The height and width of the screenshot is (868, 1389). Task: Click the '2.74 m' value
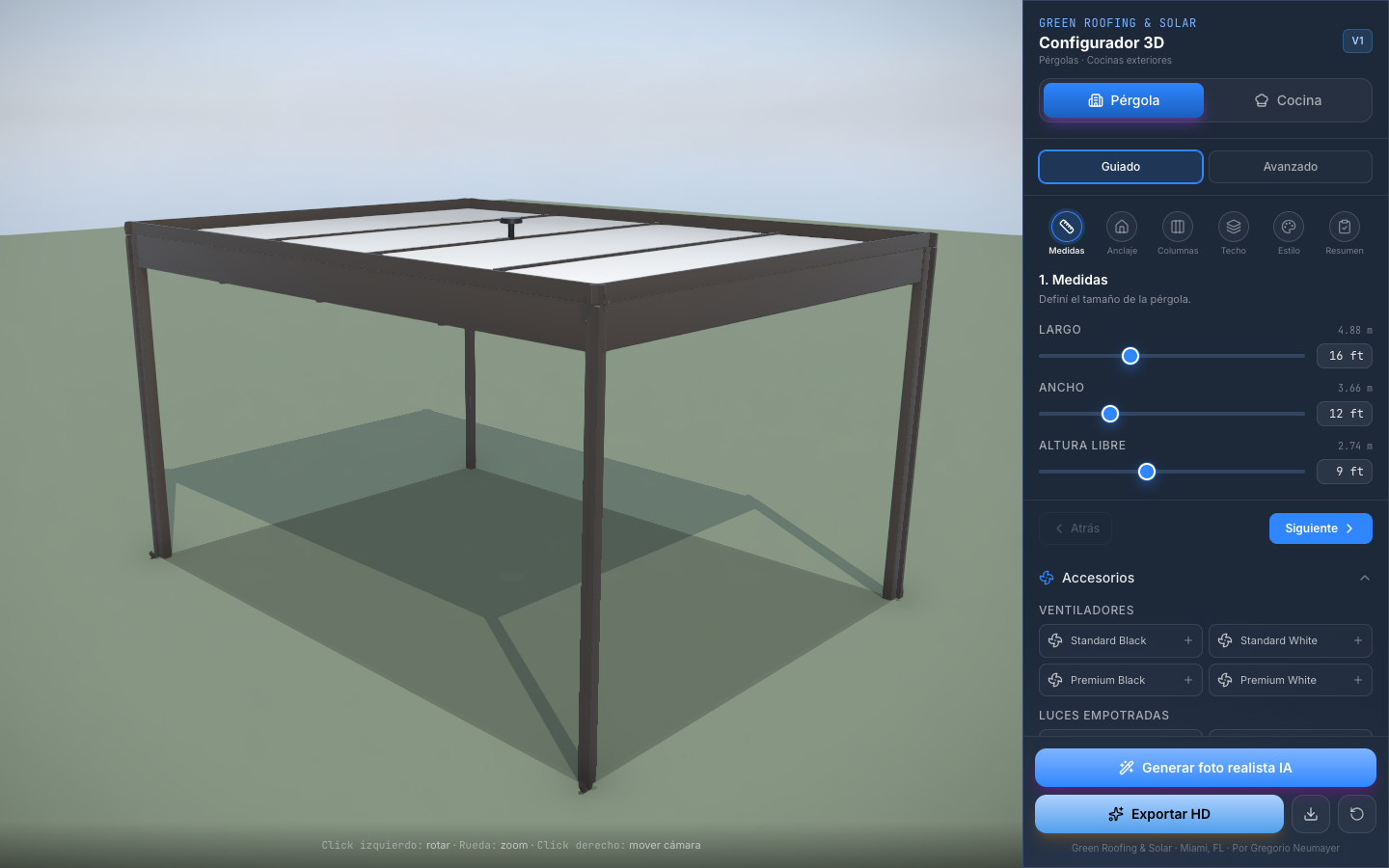1354,446
